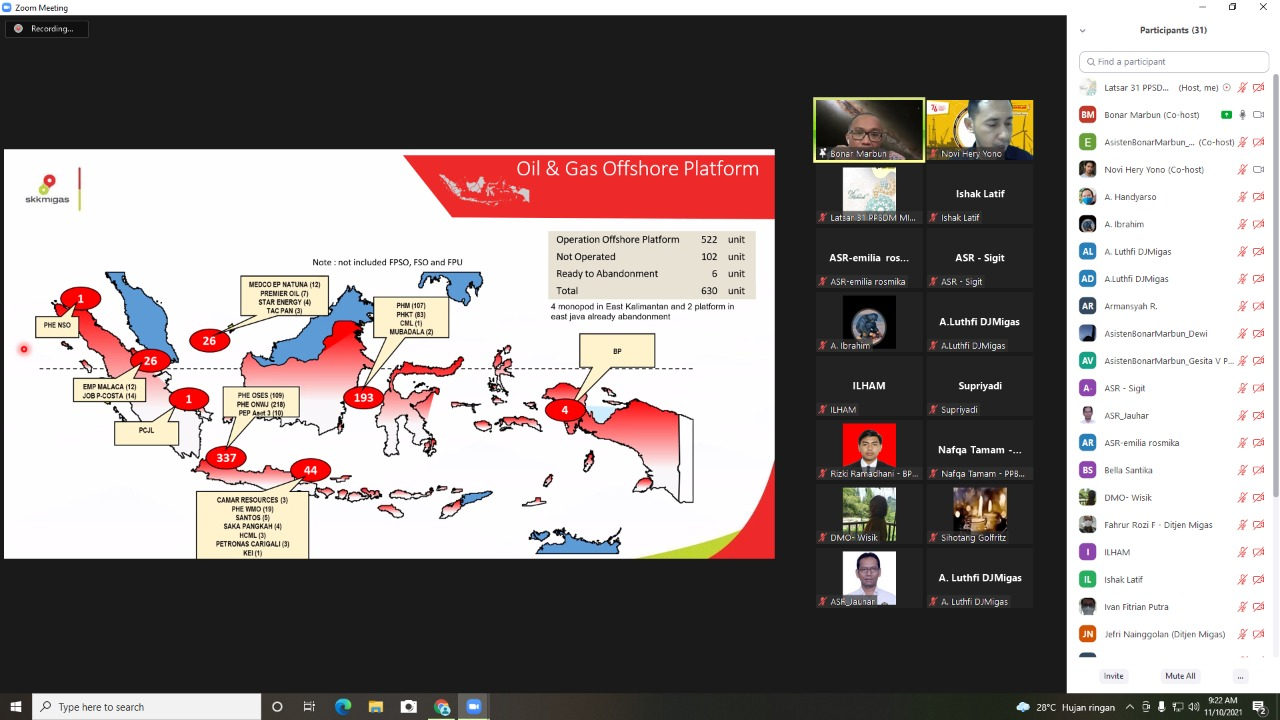Select Armansyah R. in the participant list

pos(1130,306)
